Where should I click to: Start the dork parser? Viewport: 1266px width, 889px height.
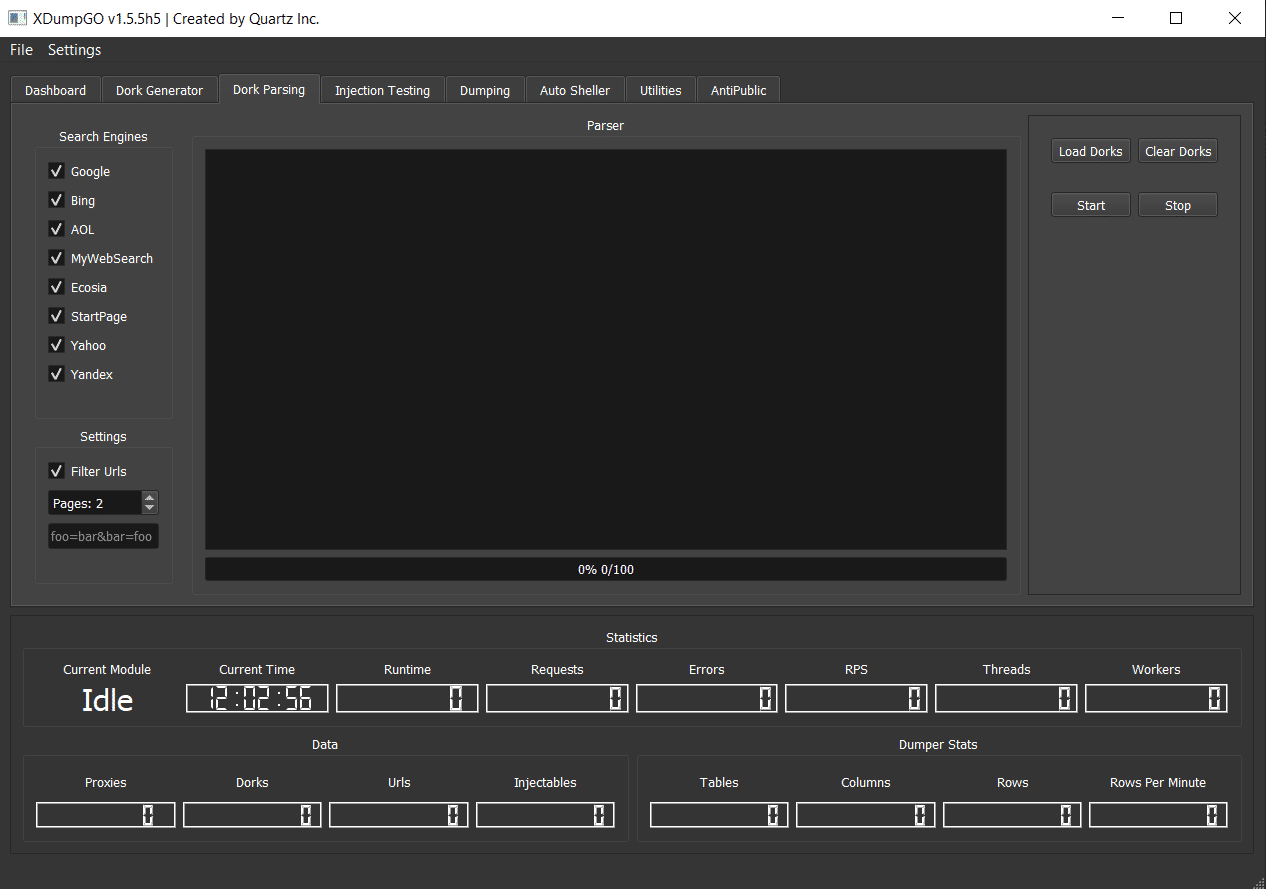pos(1091,205)
